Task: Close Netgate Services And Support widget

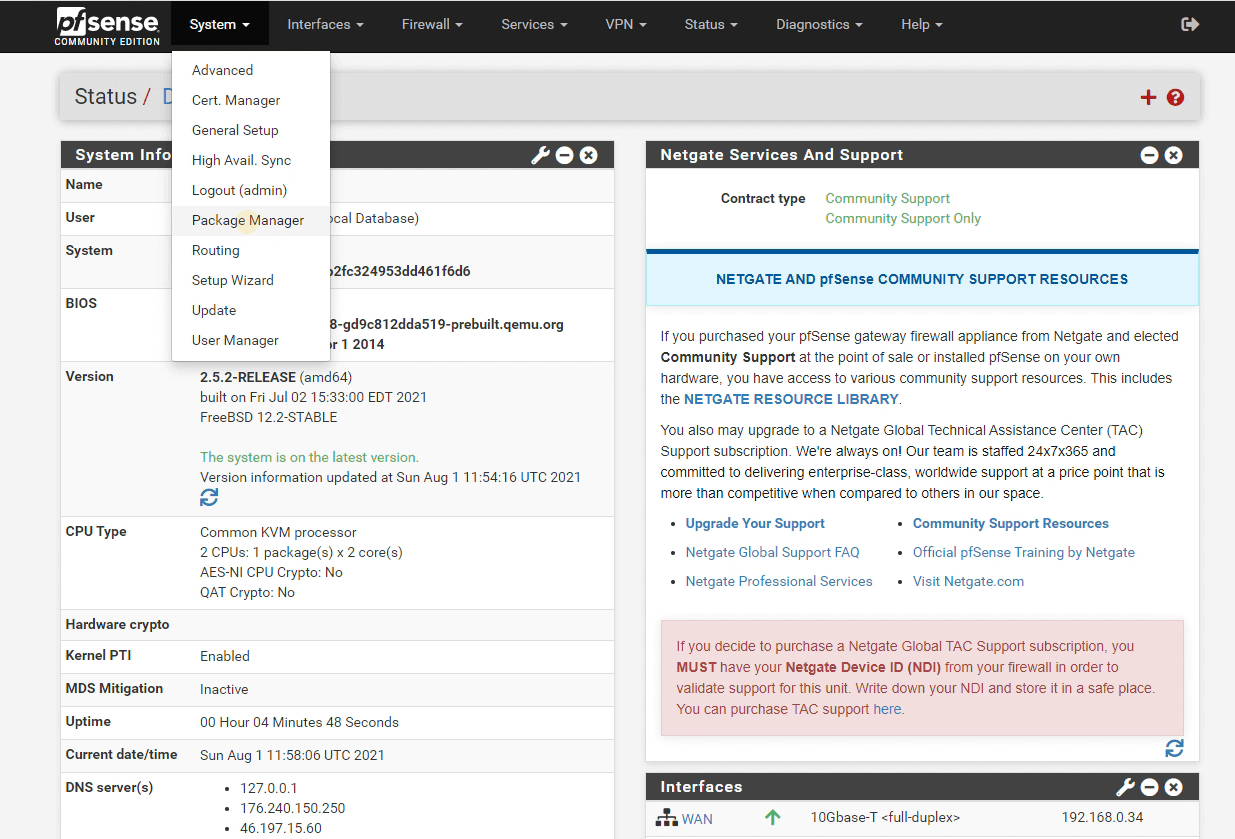Action: 1174,155
